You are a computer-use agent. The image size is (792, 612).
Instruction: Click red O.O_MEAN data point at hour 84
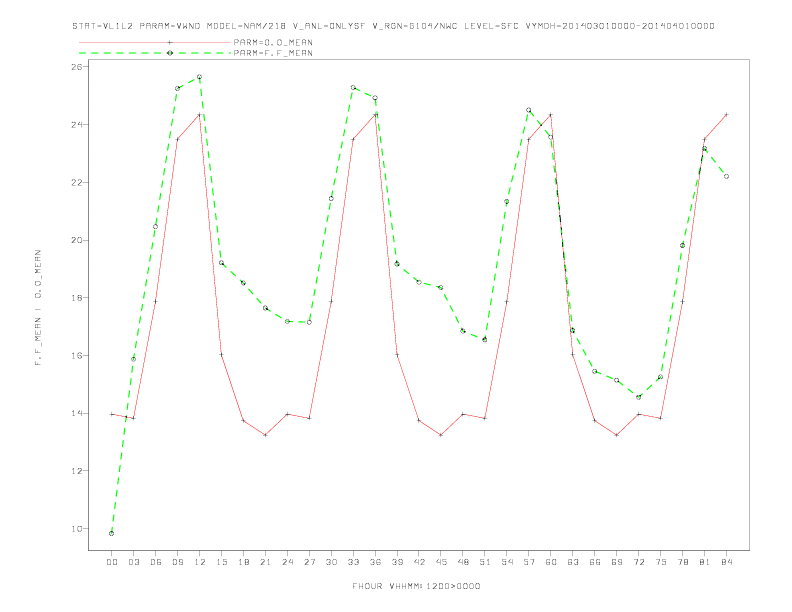click(726, 115)
